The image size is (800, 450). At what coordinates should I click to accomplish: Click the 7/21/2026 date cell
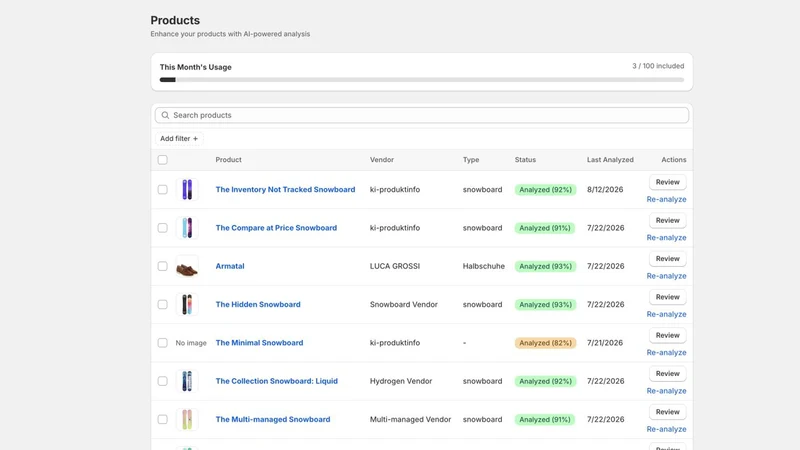pyautogui.click(x=605, y=342)
